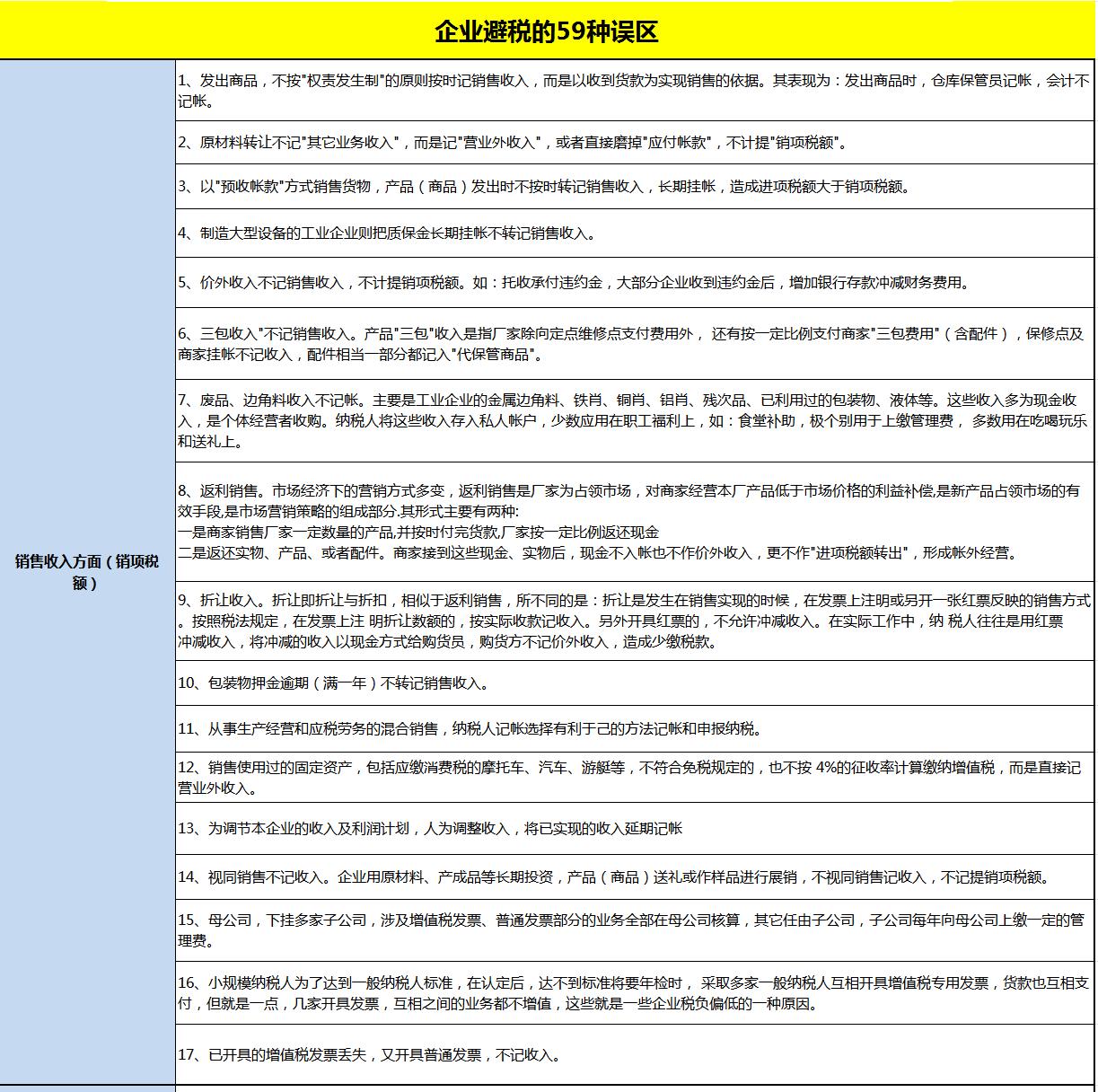
Task: Select the 销售收入方面（销项税额）category label
Action: pos(87,571)
